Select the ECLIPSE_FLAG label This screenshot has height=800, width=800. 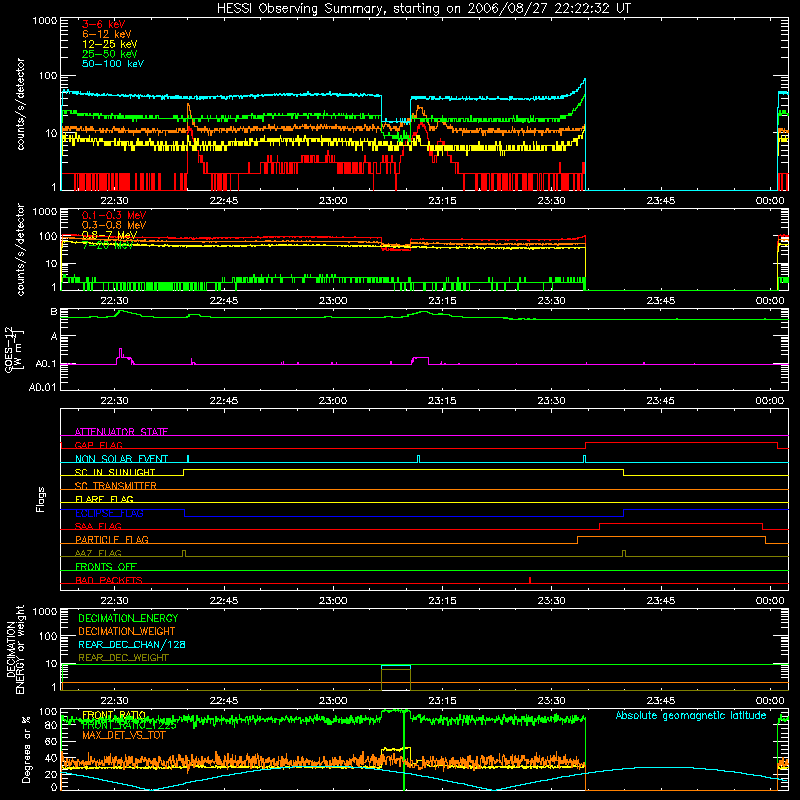[x=109, y=513]
